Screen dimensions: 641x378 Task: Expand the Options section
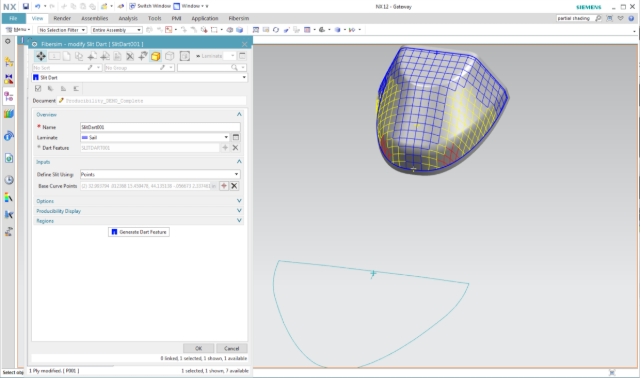pos(239,201)
